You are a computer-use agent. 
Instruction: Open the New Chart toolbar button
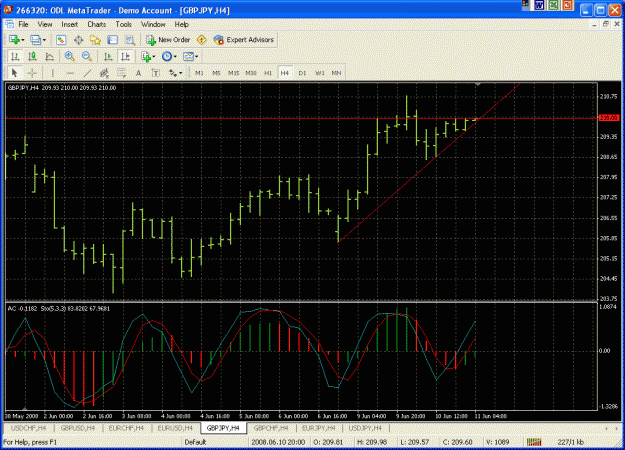click(14, 40)
